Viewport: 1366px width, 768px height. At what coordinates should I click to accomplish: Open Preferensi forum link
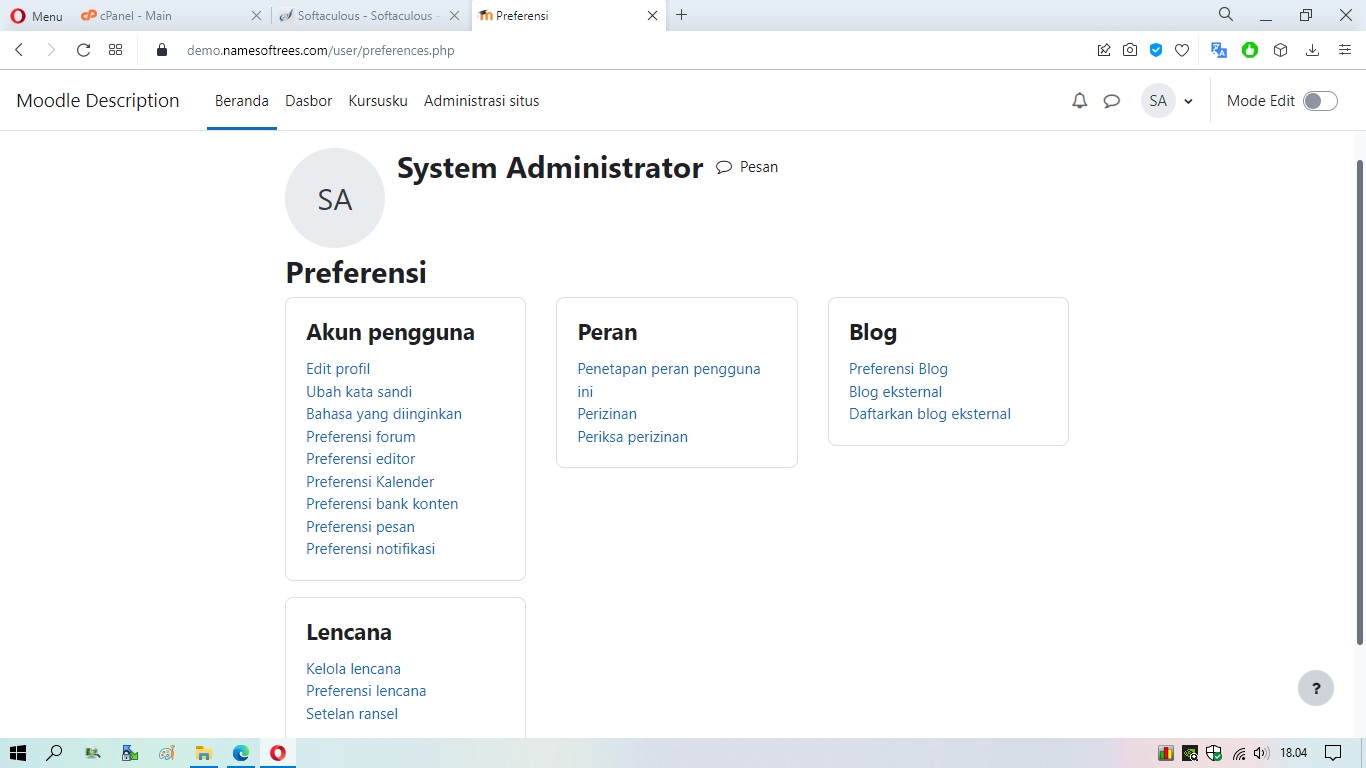click(361, 437)
